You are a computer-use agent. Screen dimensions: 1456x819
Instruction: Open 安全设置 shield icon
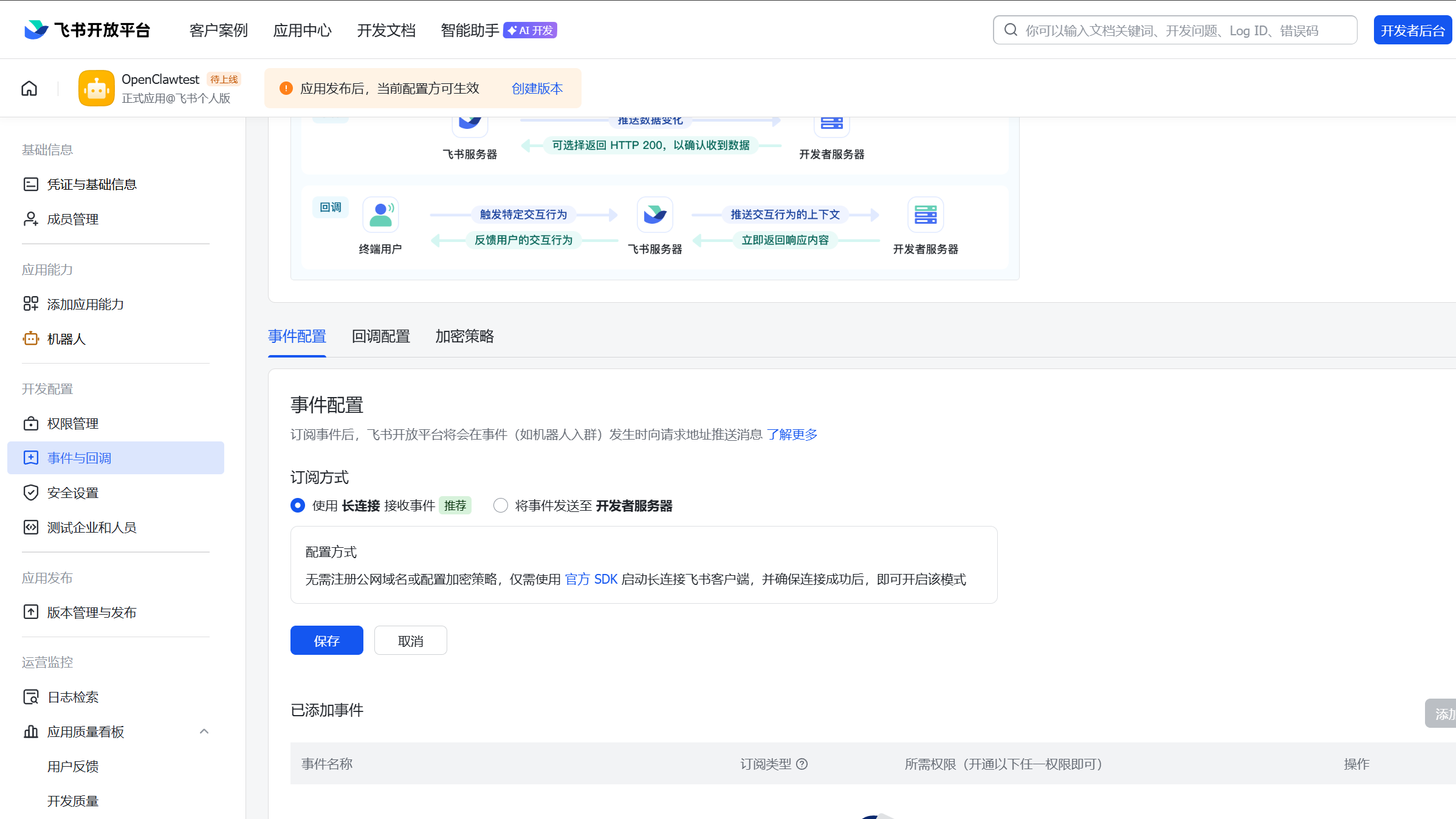click(30, 492)
